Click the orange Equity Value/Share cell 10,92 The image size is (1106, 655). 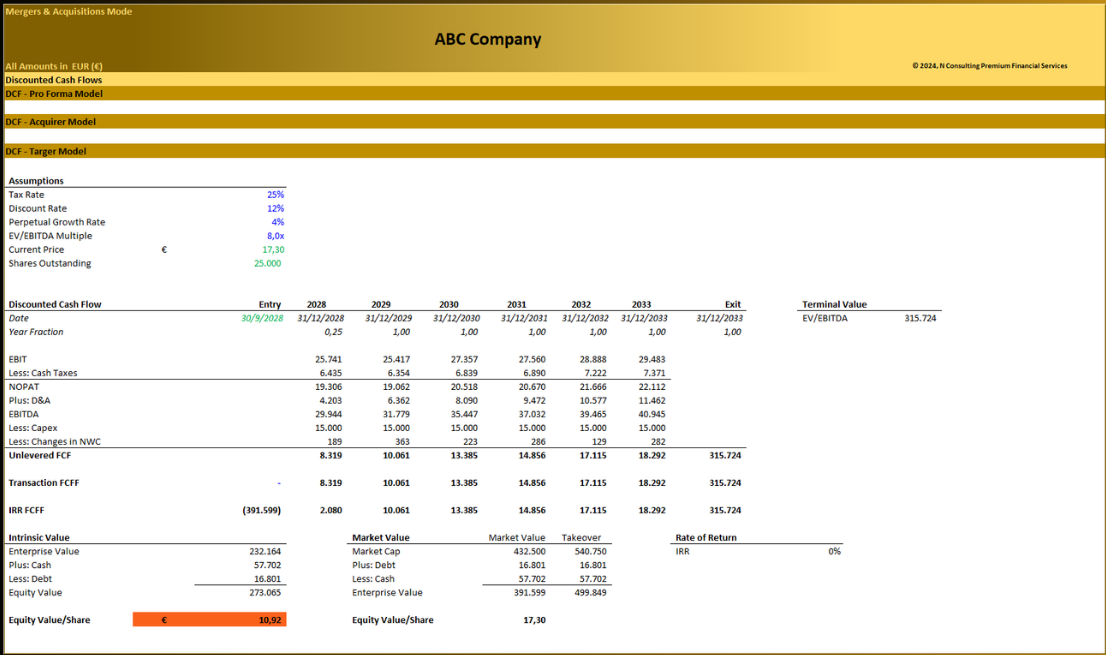[209, 620]
